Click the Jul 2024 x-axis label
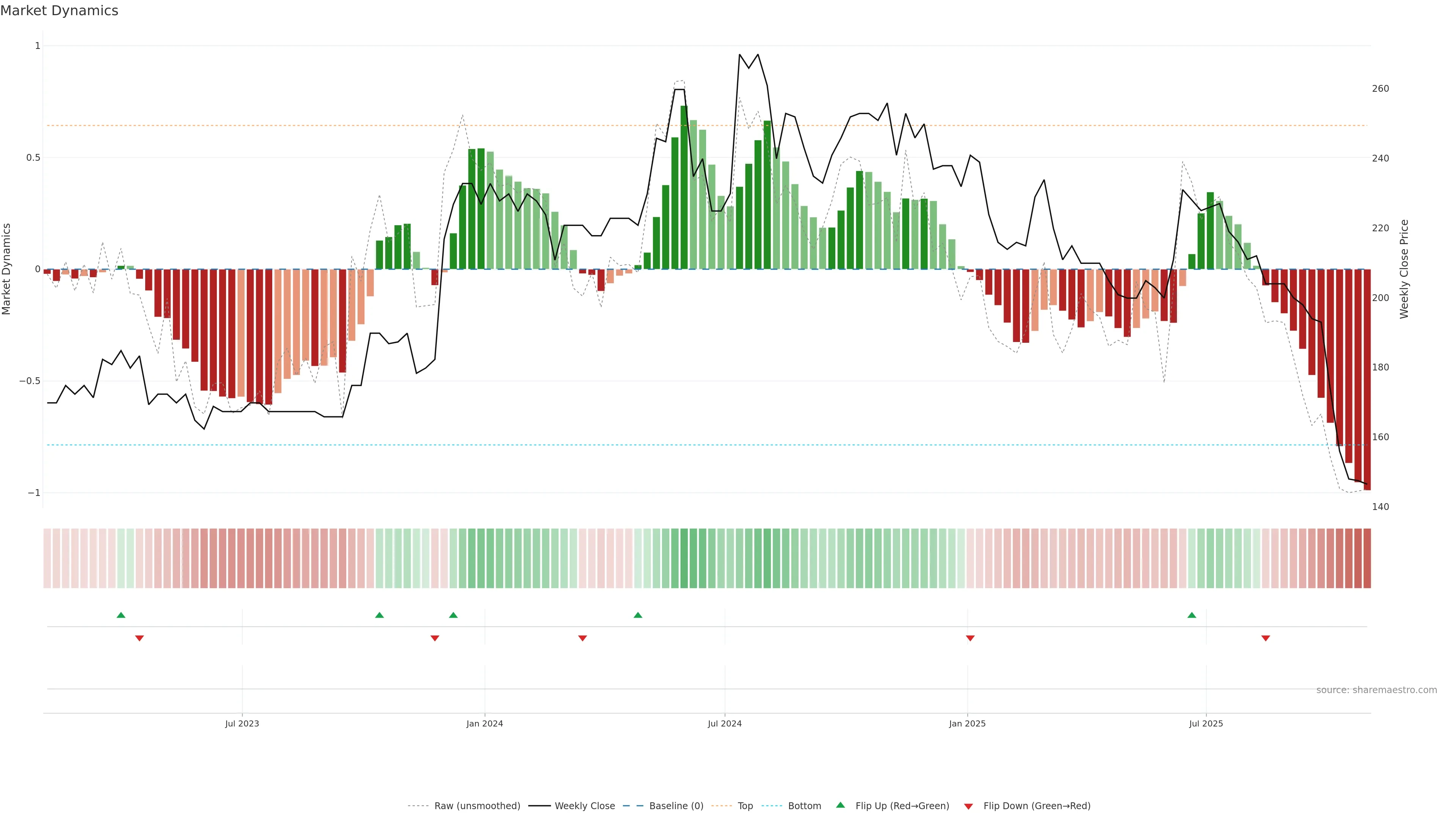 coord(725,723)
